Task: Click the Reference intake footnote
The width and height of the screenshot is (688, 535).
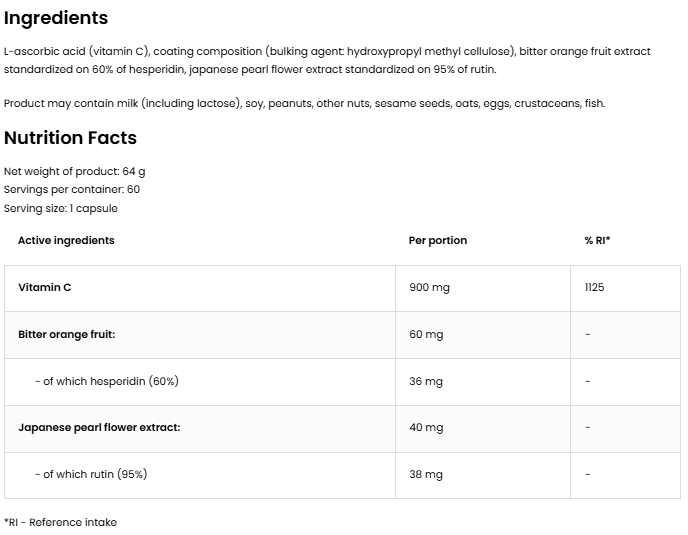Action: [60, 522]
